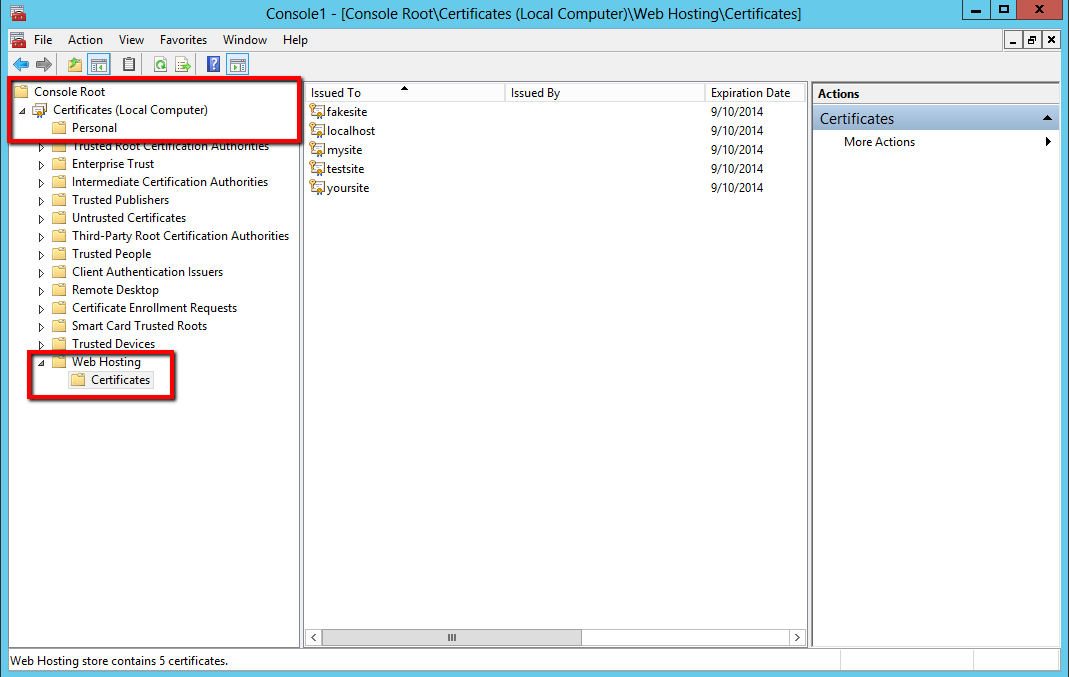The width and height of the screenshot is (1069, 677).
Task: Expand the Remote Desktop store node
Action: pyautogui.click(x=41, y=290)
